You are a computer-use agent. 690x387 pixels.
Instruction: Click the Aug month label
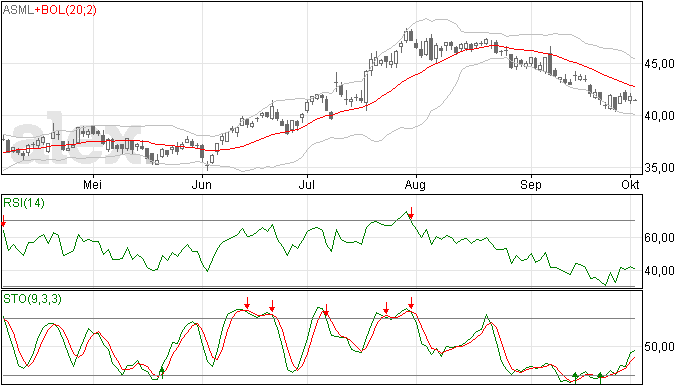coord(415,185)
